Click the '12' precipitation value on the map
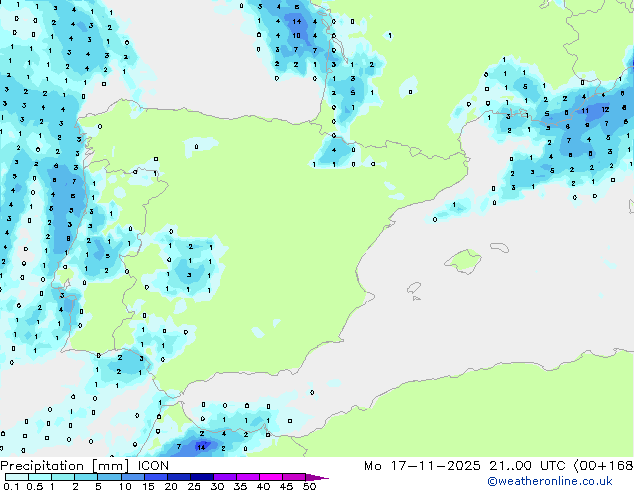This screenshot has height=490, width=634. point(605,109)
